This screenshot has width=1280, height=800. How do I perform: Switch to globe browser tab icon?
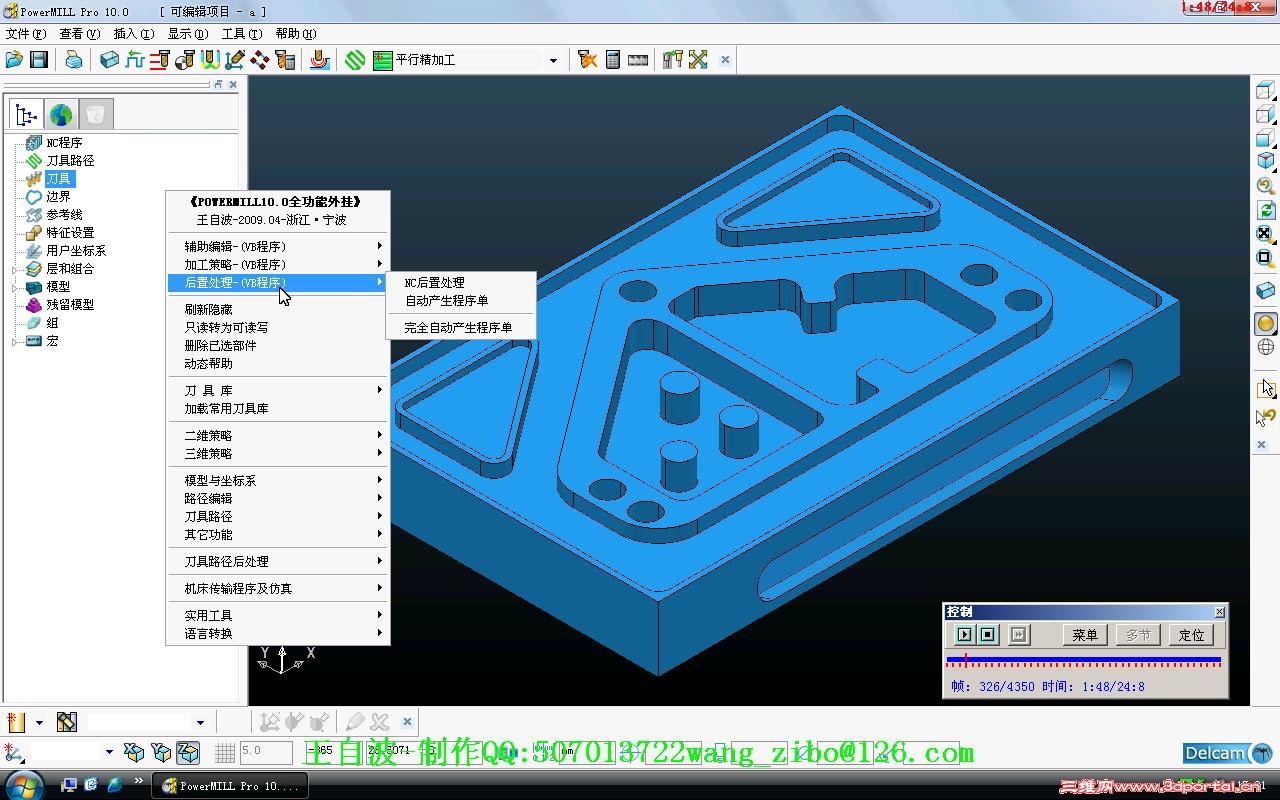[x=61, y=114]
